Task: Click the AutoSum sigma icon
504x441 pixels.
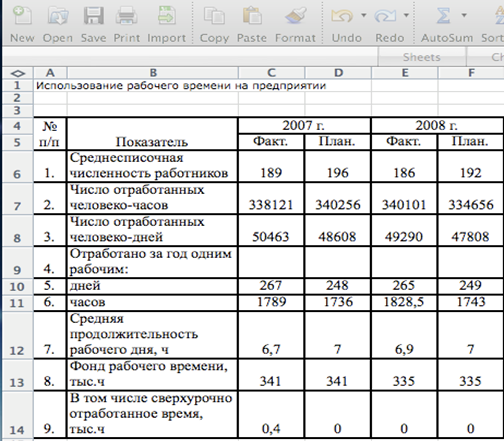Action: [x=443, y=15]
